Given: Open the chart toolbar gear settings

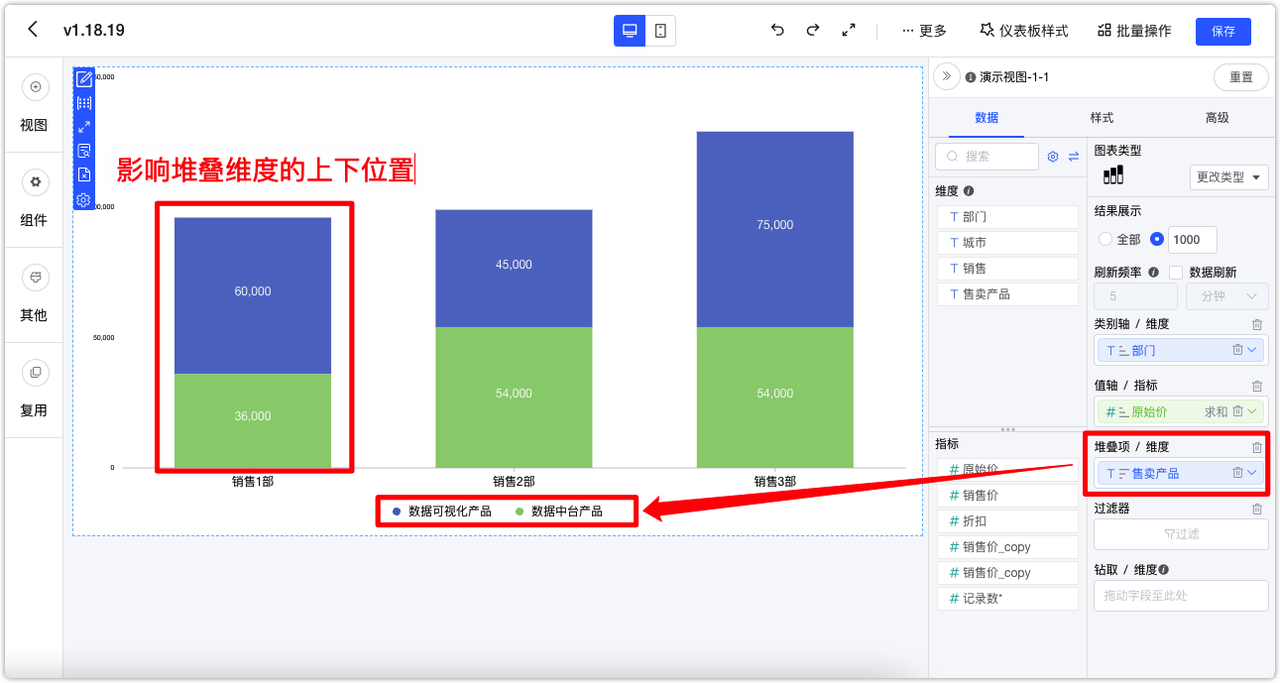Looking at the screenshot, I should 84,200.
